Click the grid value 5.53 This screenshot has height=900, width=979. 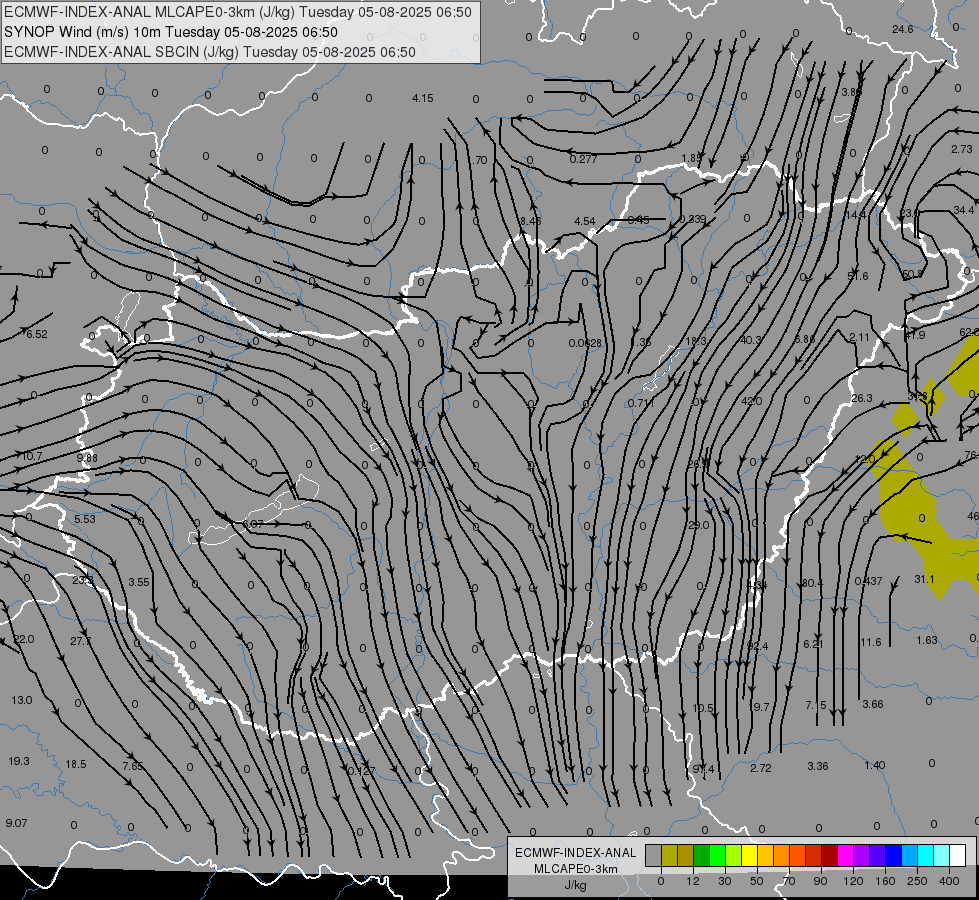pos(85,519)
